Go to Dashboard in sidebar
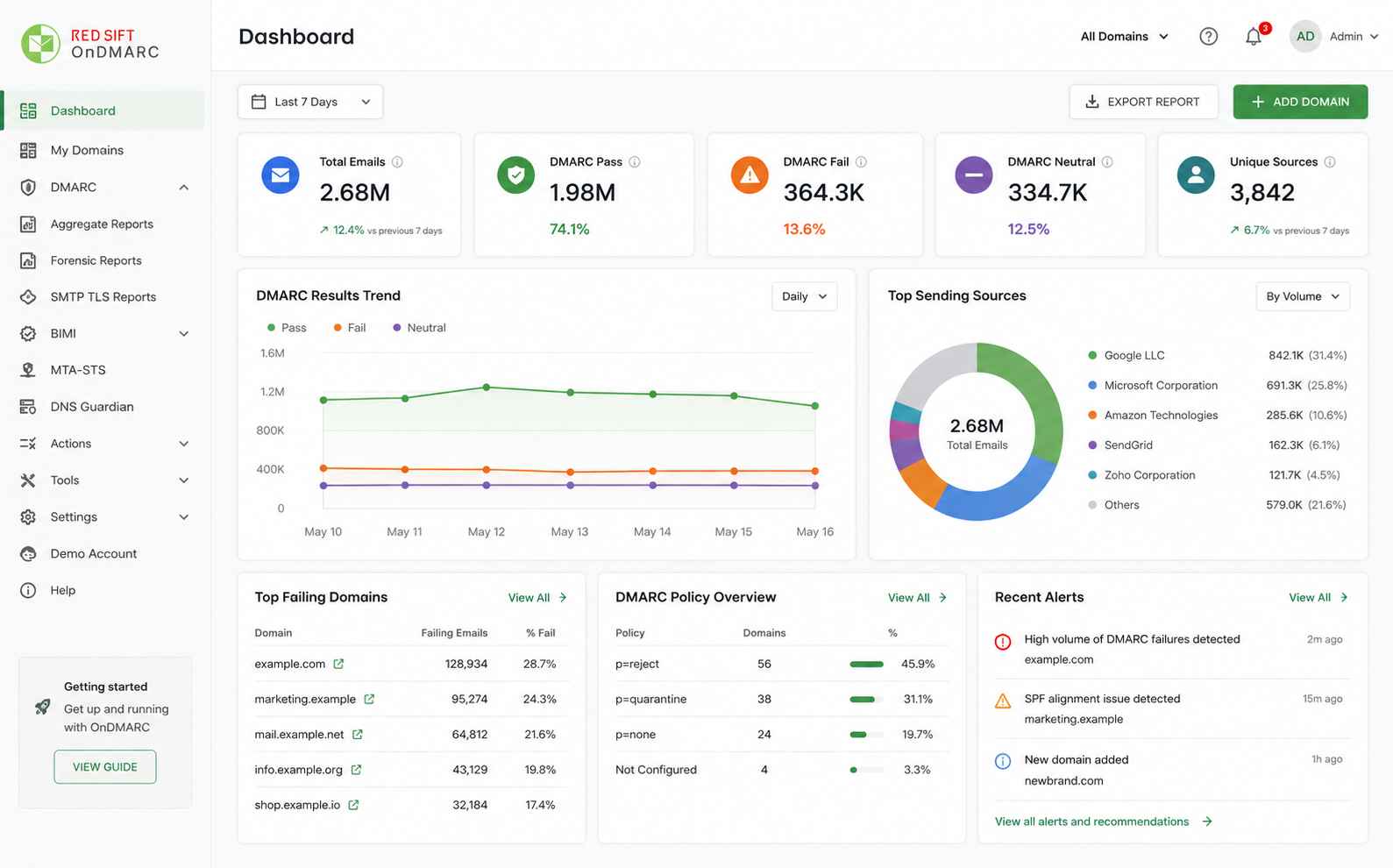Screen dimensions: 1393x868 [103, 110]
